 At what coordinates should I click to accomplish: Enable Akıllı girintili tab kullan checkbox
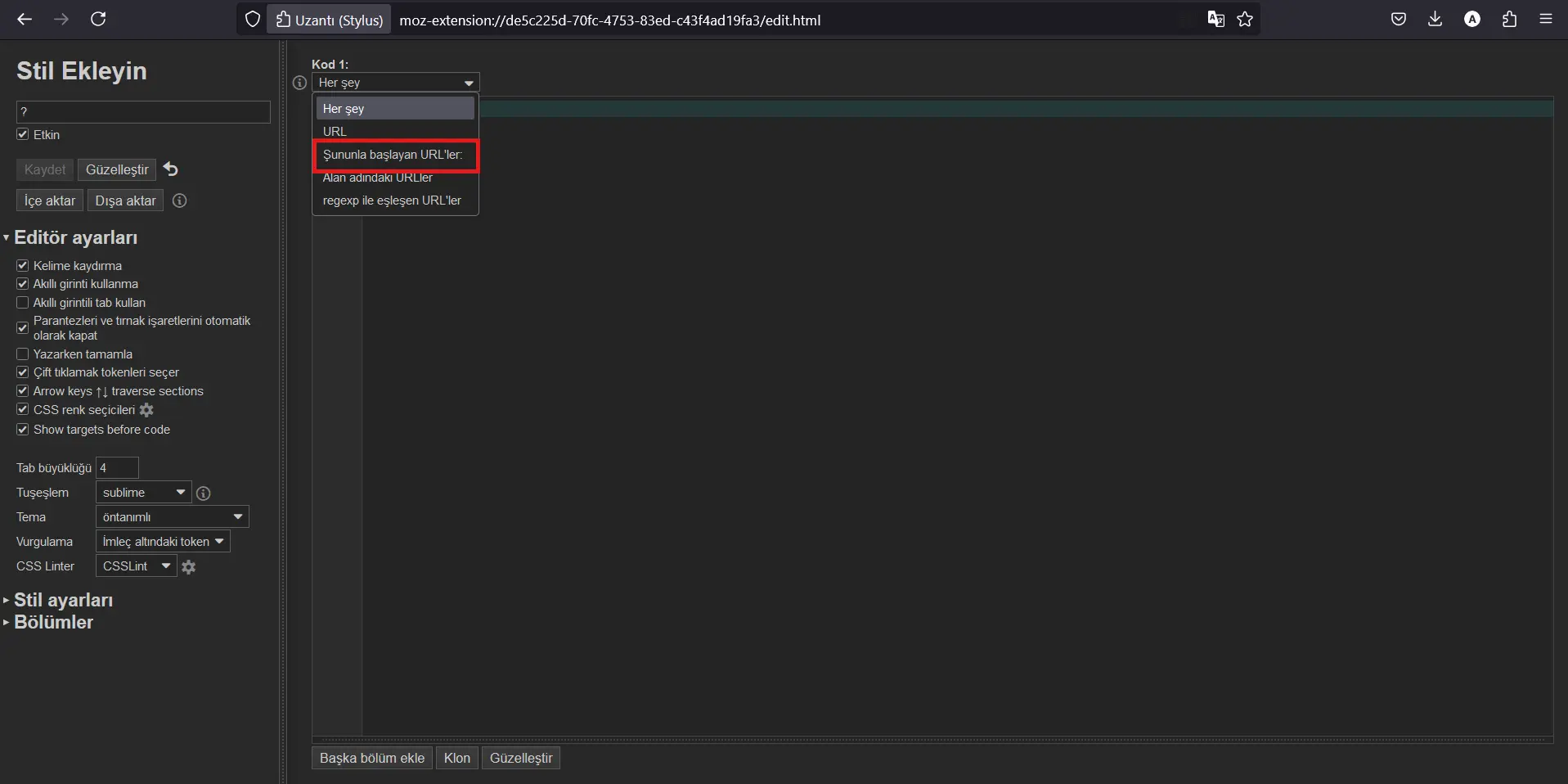tap(23, 303)
